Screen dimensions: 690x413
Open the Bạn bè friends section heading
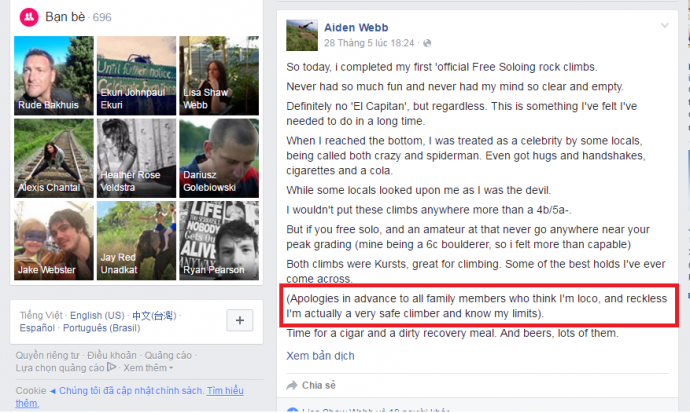[65, 17]
